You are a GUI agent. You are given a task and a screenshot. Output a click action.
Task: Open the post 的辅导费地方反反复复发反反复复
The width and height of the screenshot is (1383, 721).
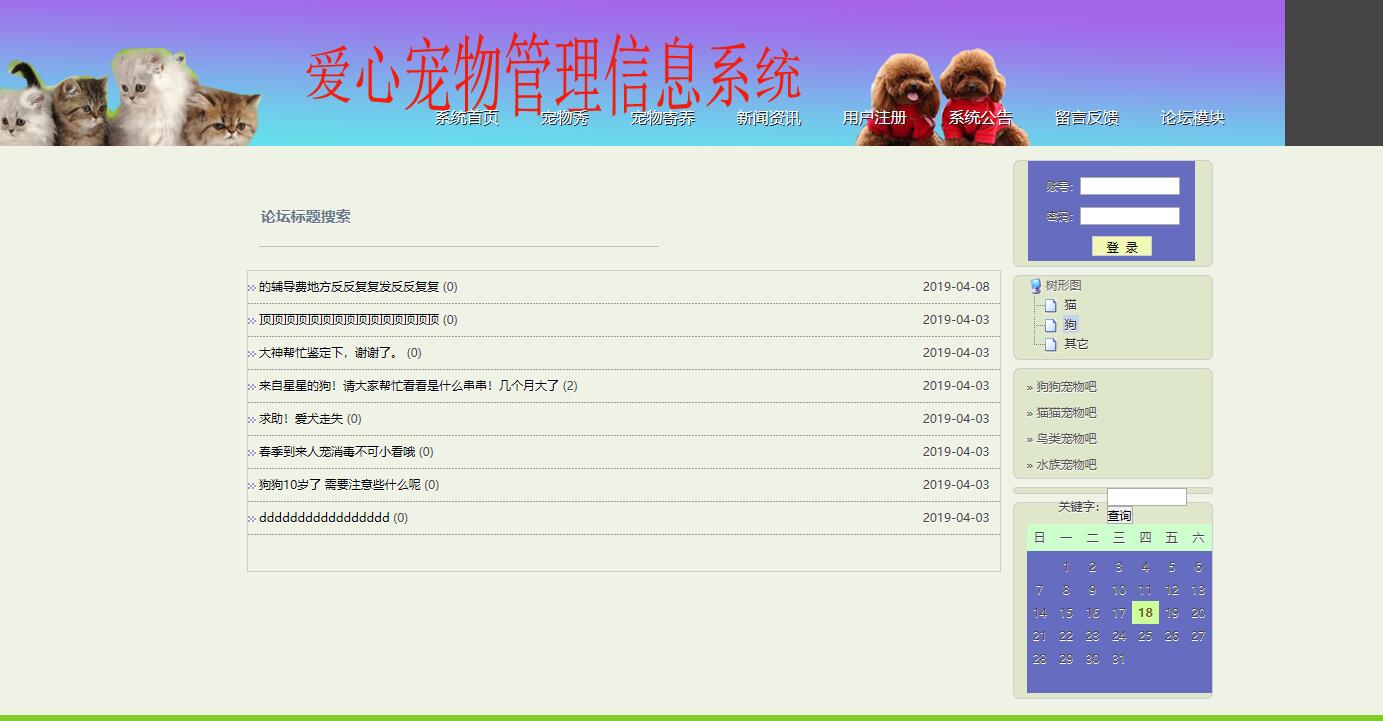point(349,287)
